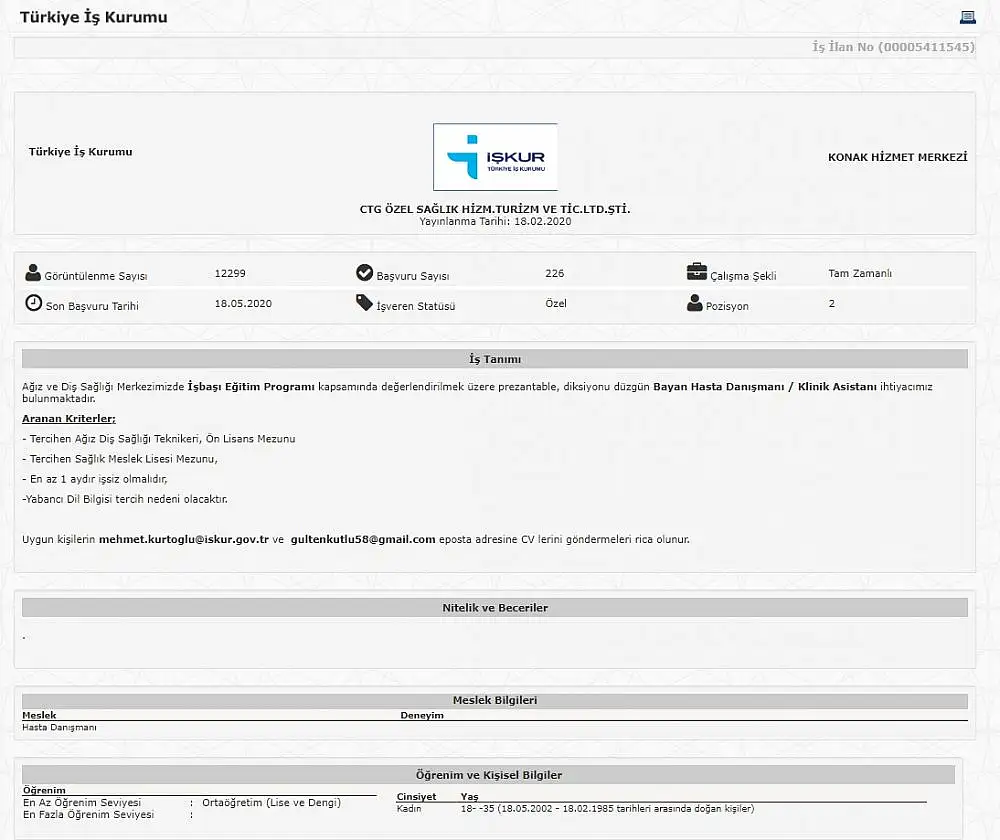
Task: Click the Tercihen Sağlık Meslek Lisesi Mezunu line
Action: 120,459
